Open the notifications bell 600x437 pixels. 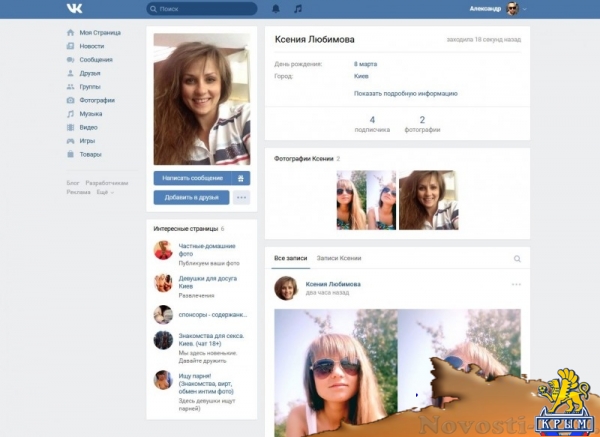click(276, 9)
